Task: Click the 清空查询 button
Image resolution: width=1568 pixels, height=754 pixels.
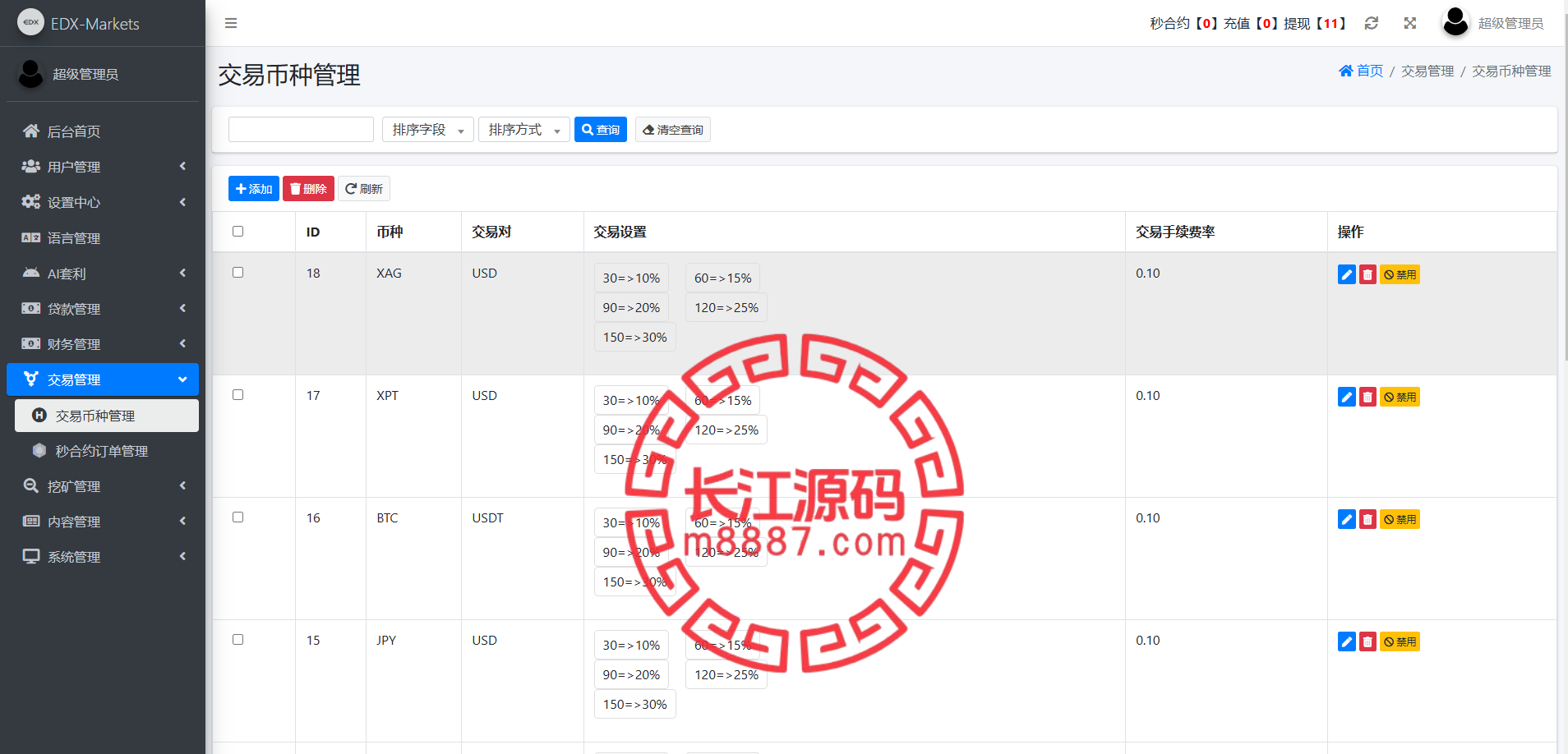Action: 673,130
